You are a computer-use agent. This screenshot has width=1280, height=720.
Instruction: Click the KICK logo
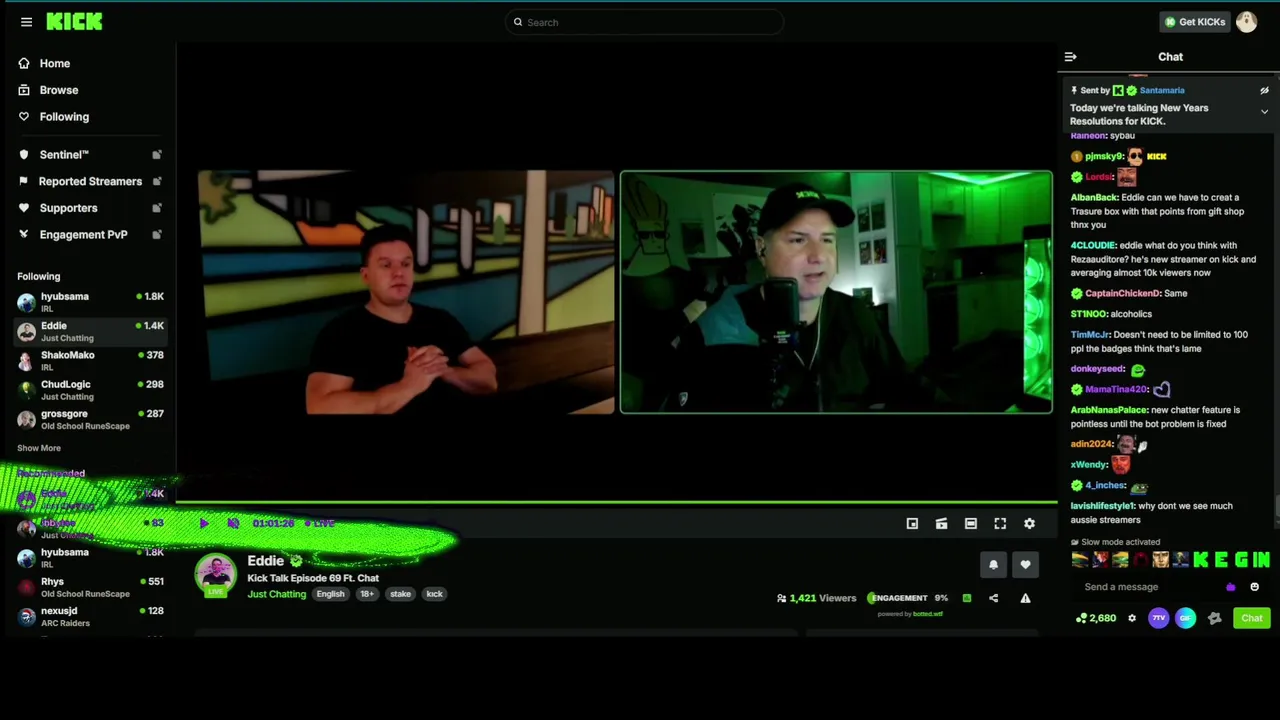[74, 22]
